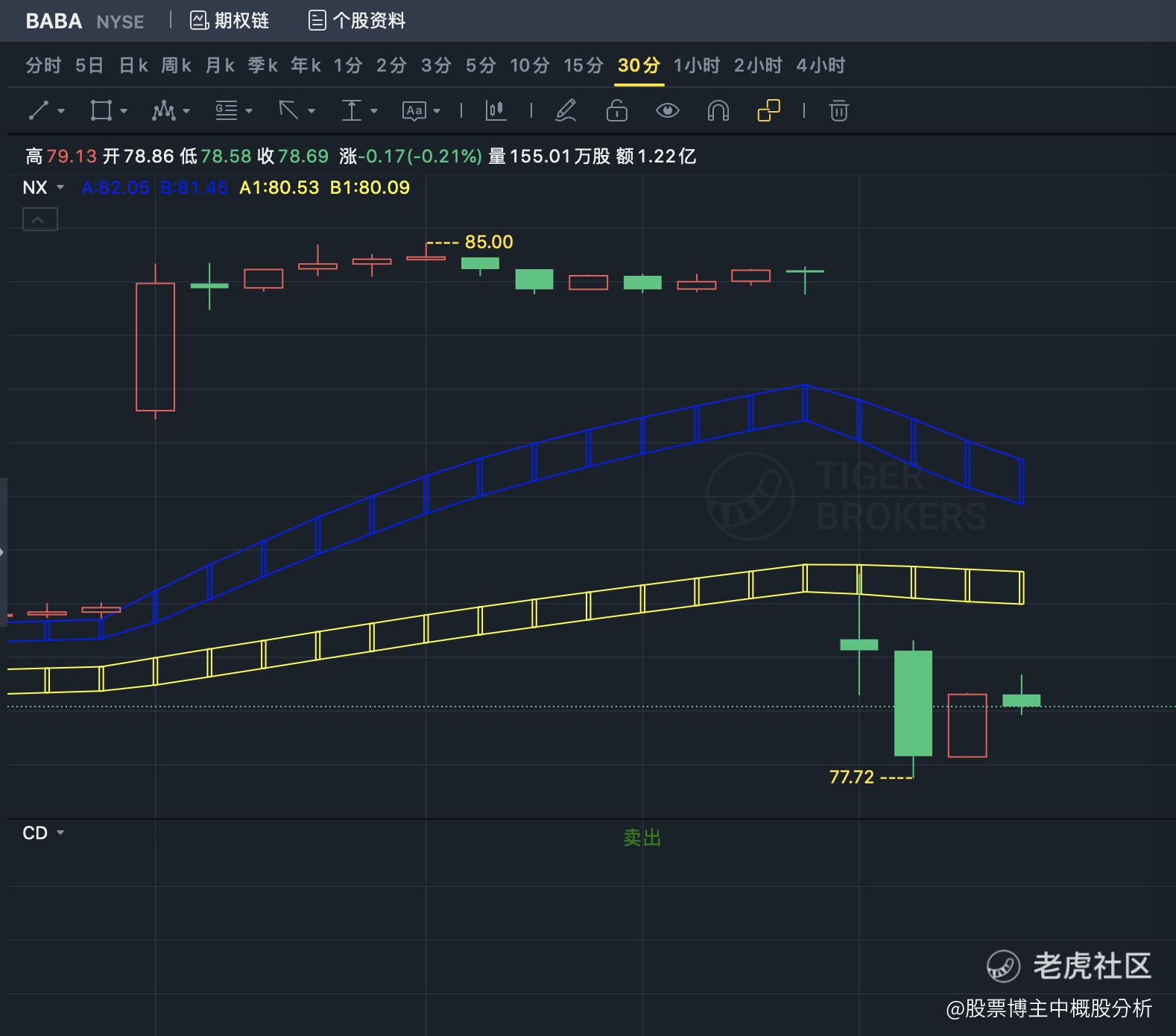
Task: Expand the left side panel handle
Action: click(x=3, y=552)
